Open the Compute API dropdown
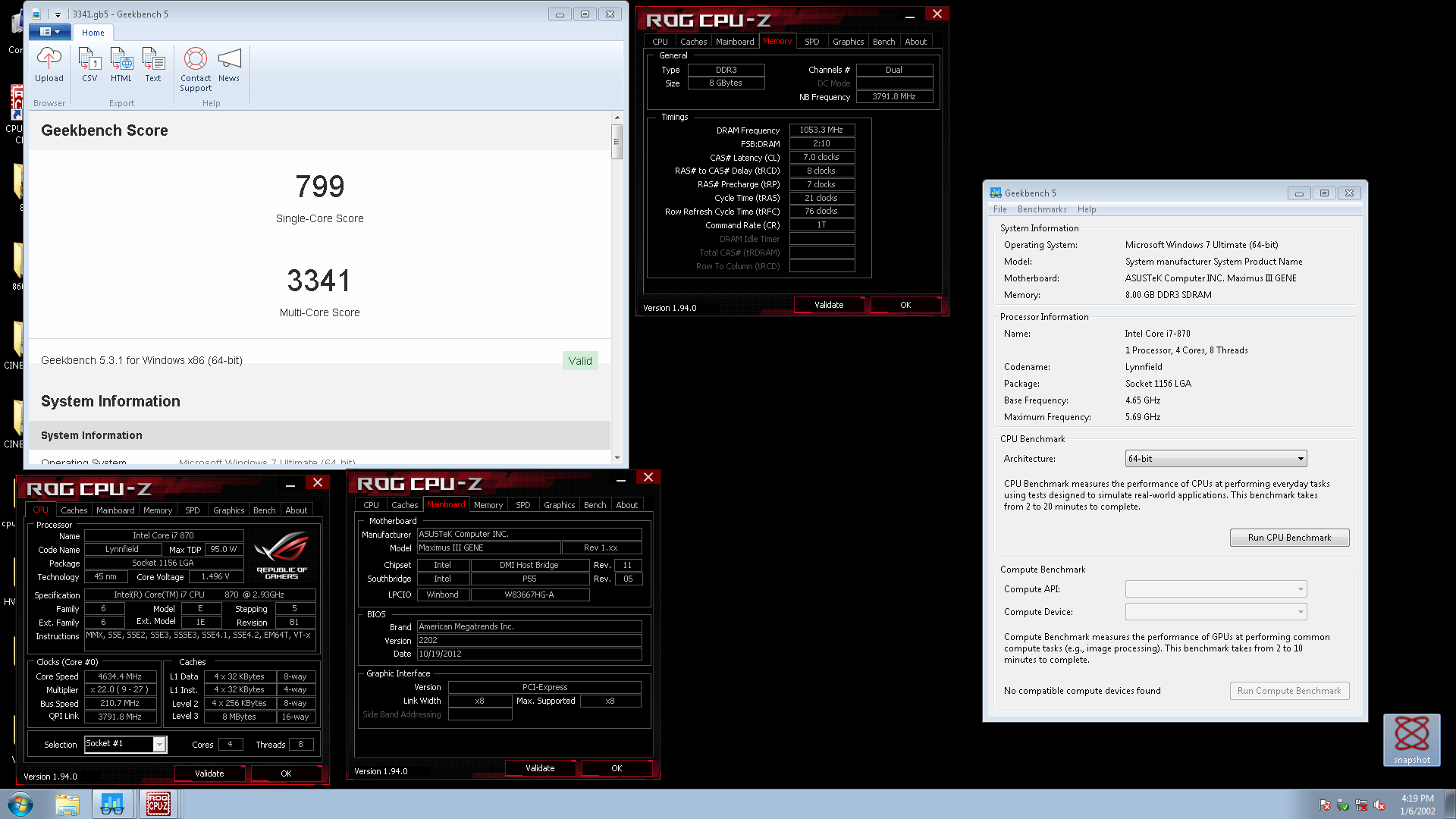This screenshot has height=819, width=1456. click(1216, 589)
